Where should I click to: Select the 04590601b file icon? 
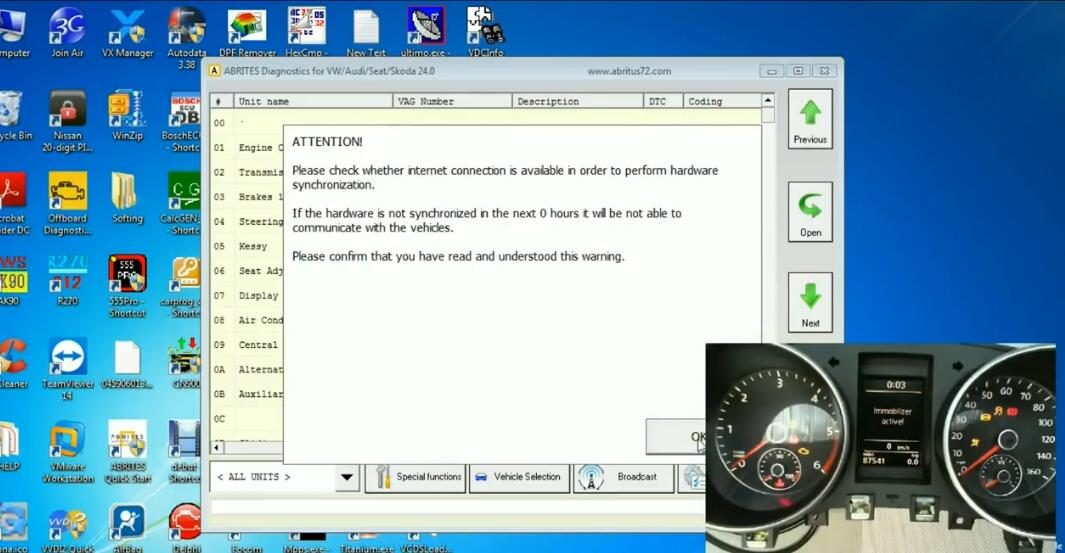pyautogui.click(x=127, y=364)
